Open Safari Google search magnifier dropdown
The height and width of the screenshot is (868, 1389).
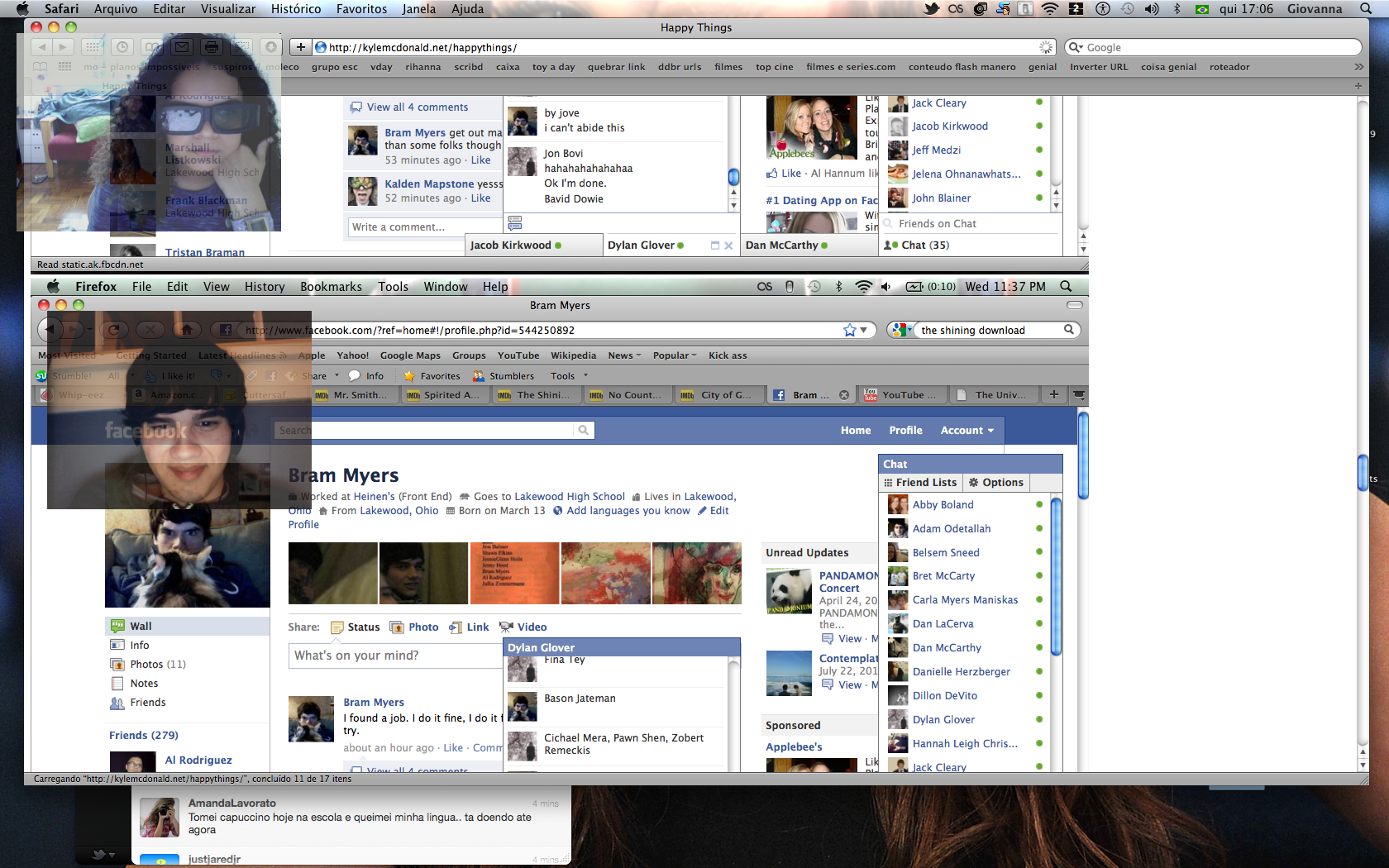(x=1076, y=47)
